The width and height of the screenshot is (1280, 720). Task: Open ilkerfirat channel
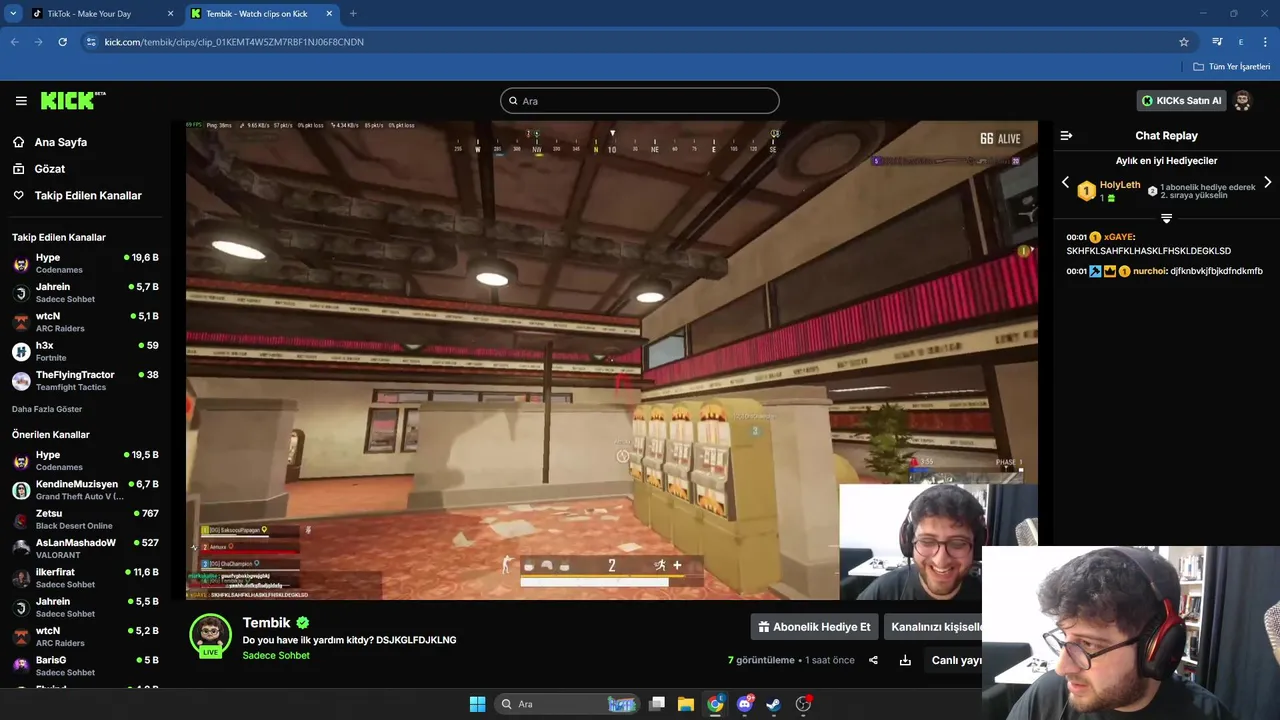pos(85,578)
